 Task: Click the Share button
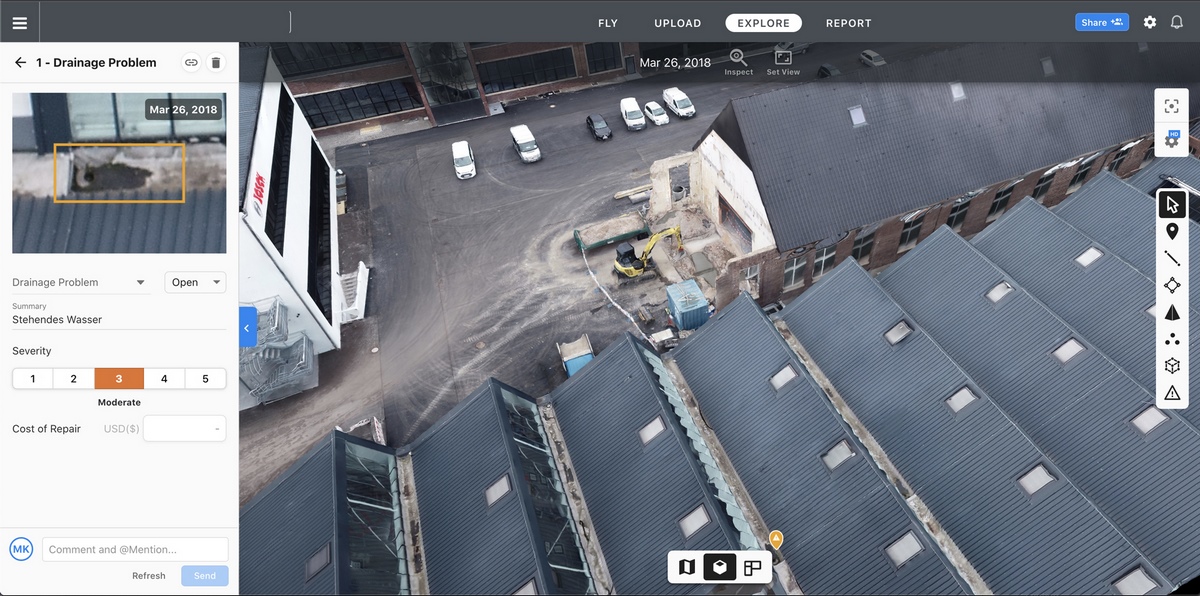pos(1102,21)
